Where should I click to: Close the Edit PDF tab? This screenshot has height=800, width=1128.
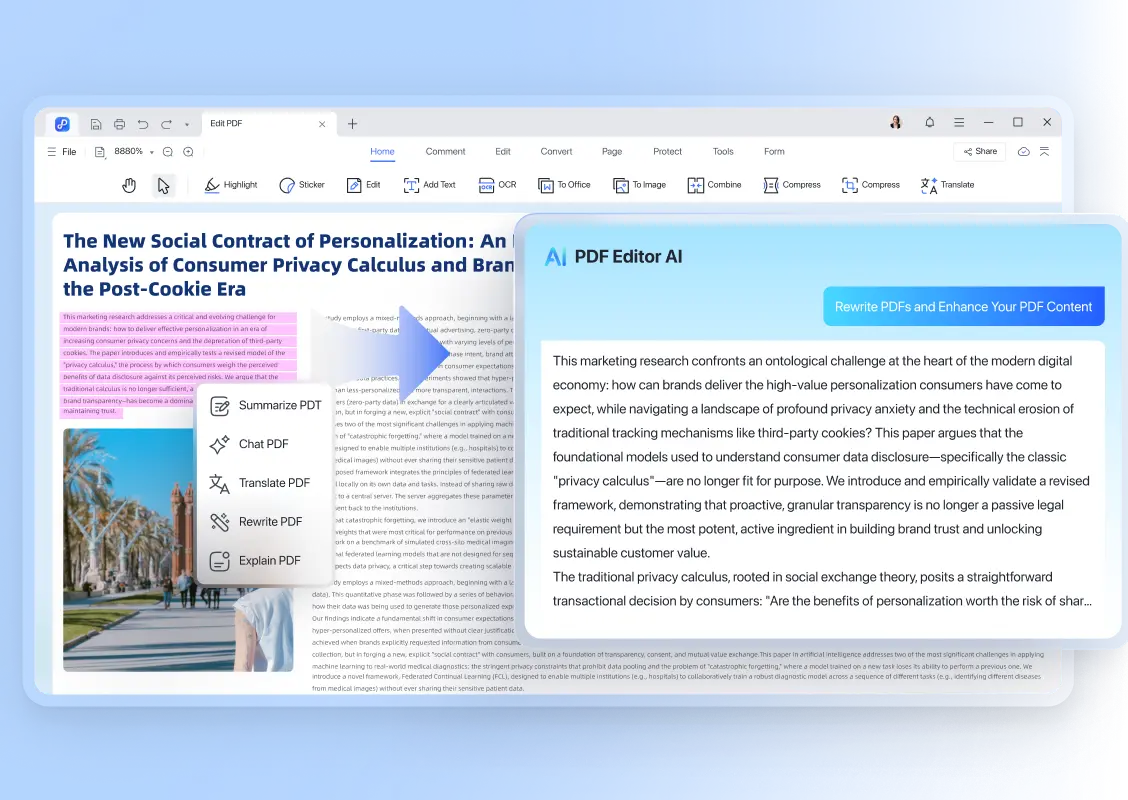(x=322, y=124)
